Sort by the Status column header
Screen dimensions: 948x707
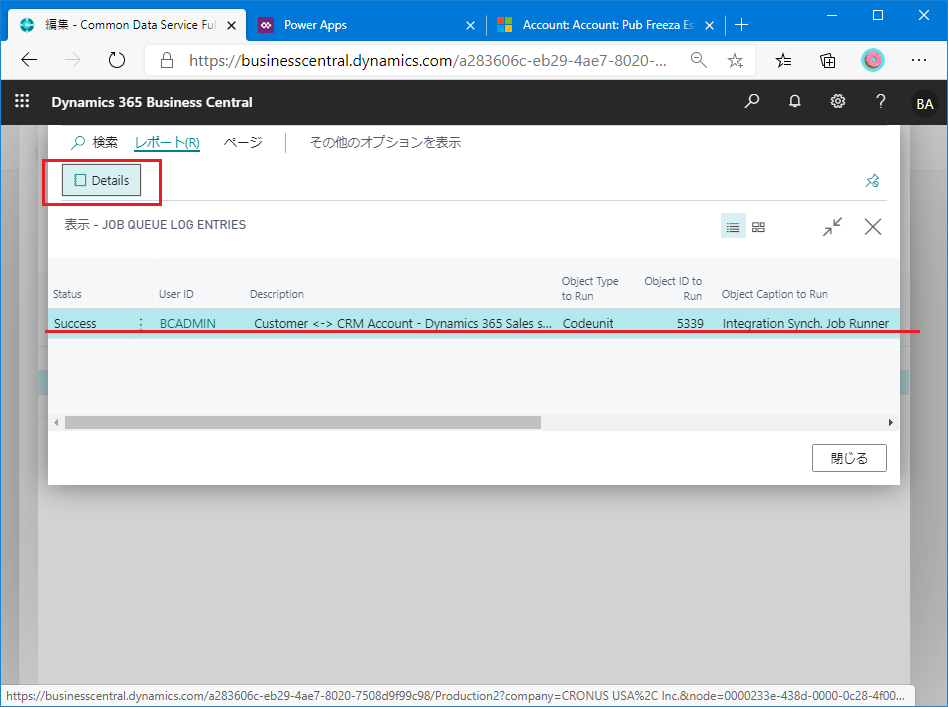pyautogui.click(x=67, y=294)
